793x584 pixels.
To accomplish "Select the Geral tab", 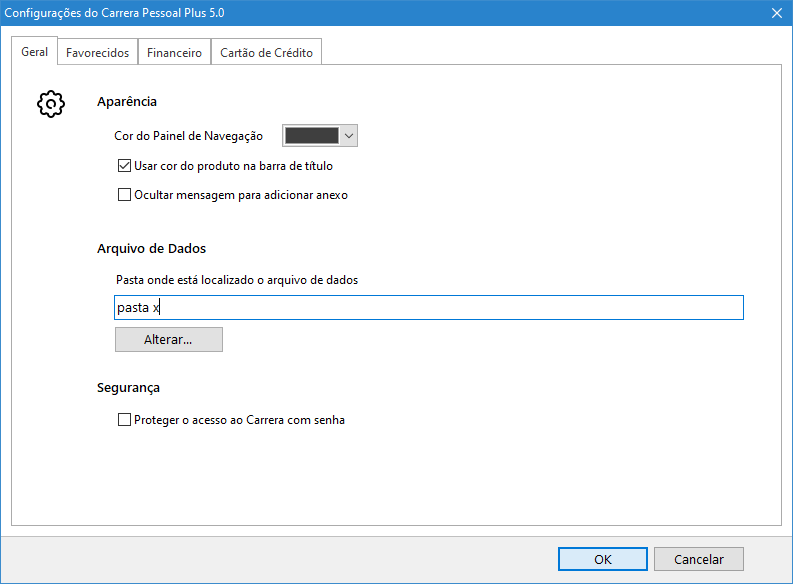I will [34, 52].
